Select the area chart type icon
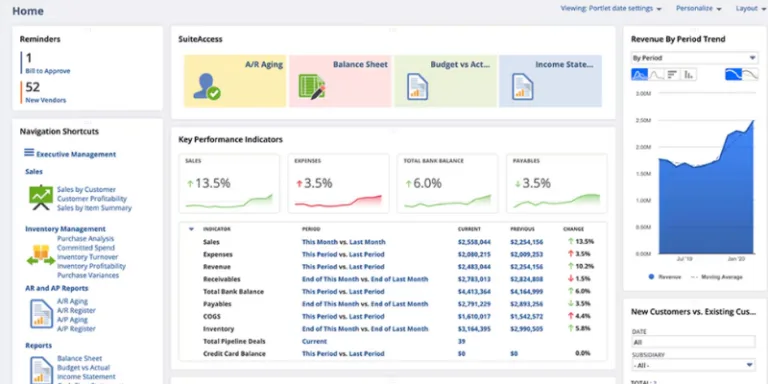This screenshot has width=768, height=384. point(639,74)
